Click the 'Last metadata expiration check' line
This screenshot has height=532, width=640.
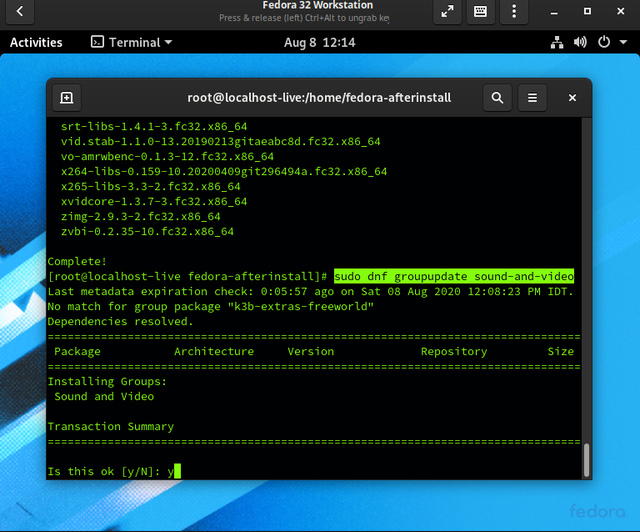pos(311,292)
